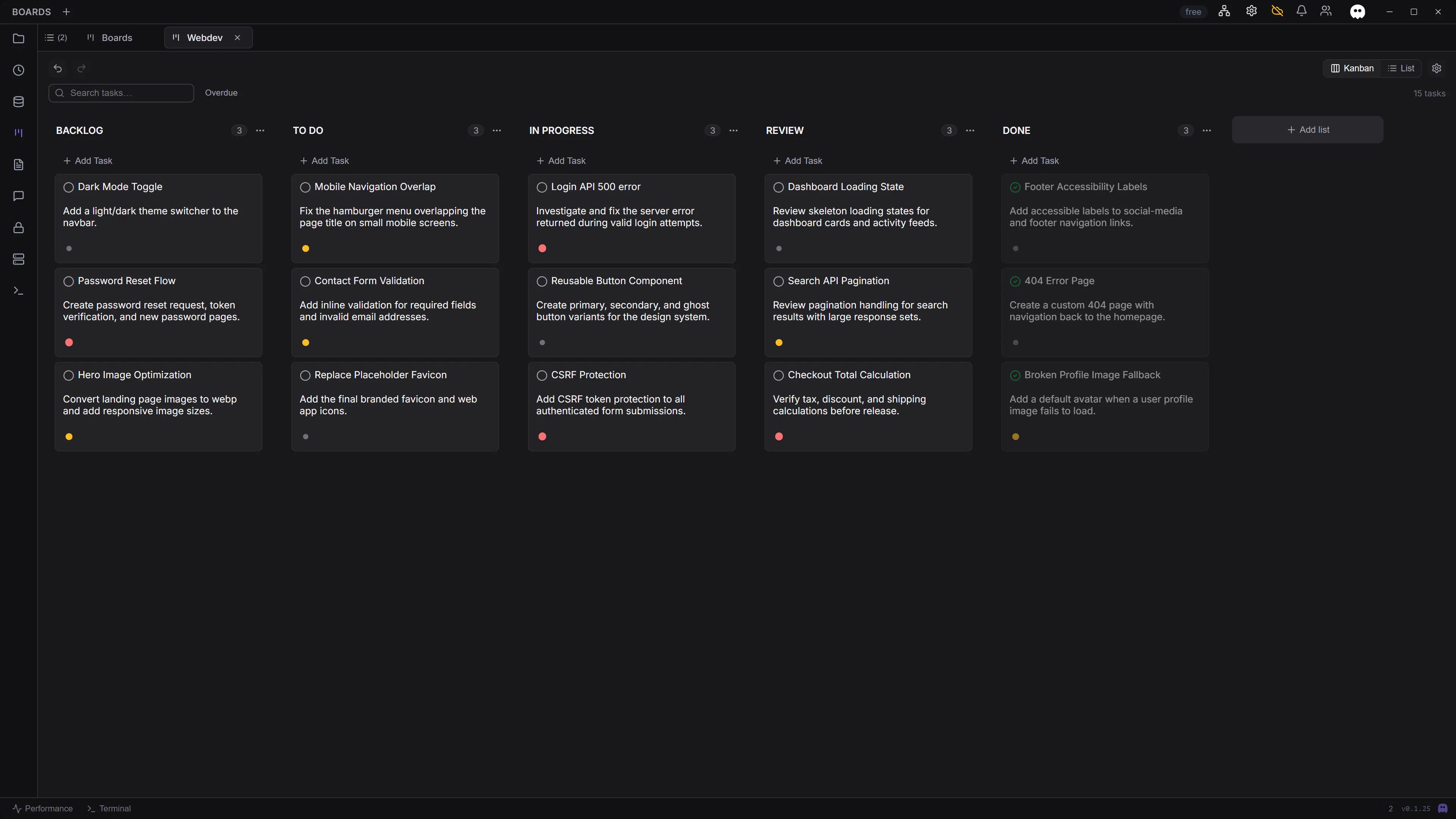Viewport: 1456px width, 819px height.
Task: Open the team members icon
Action: click(x=1326, y=11)
